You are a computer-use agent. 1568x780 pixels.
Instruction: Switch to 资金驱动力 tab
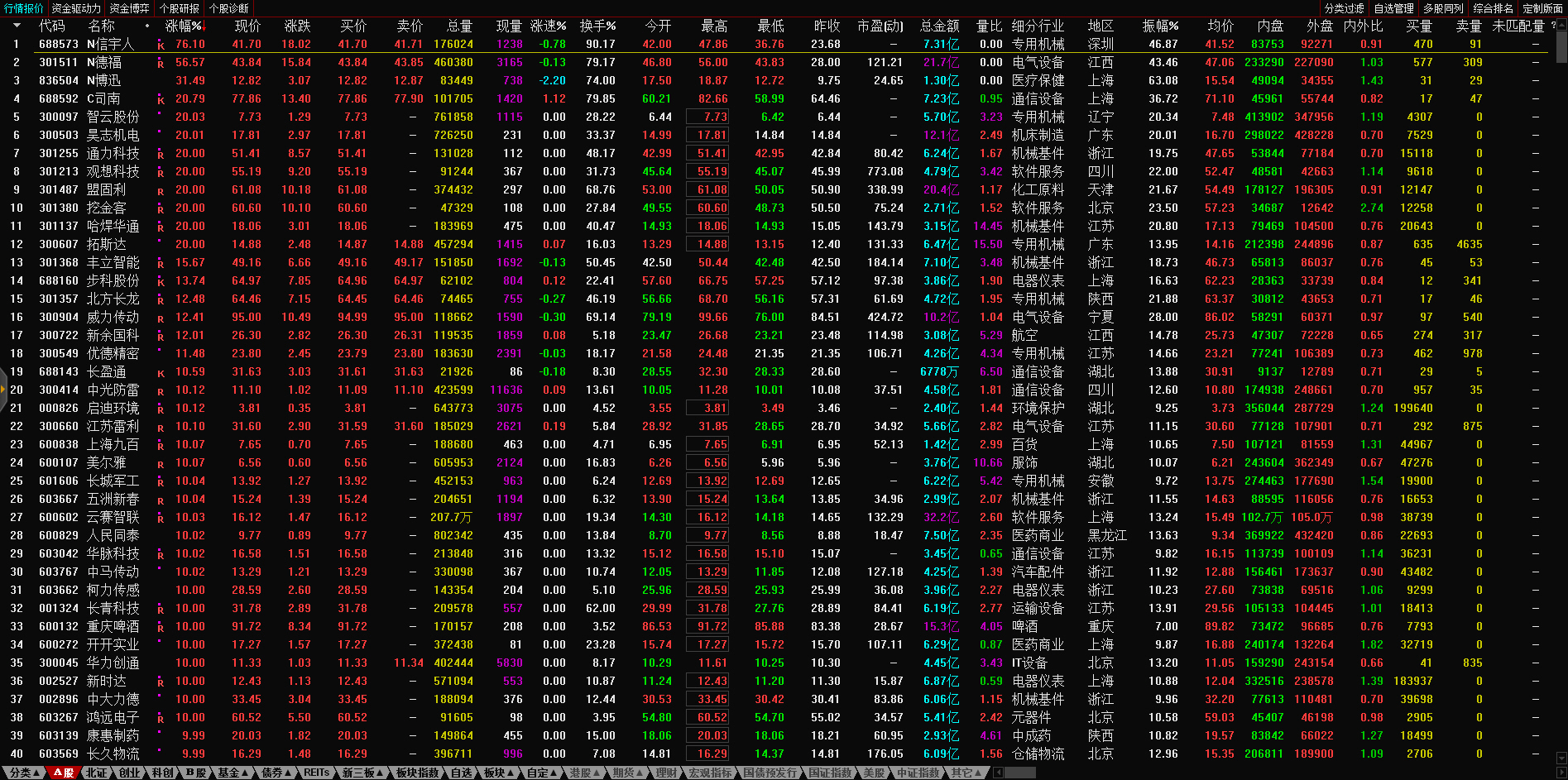click(x=76, y=8)
